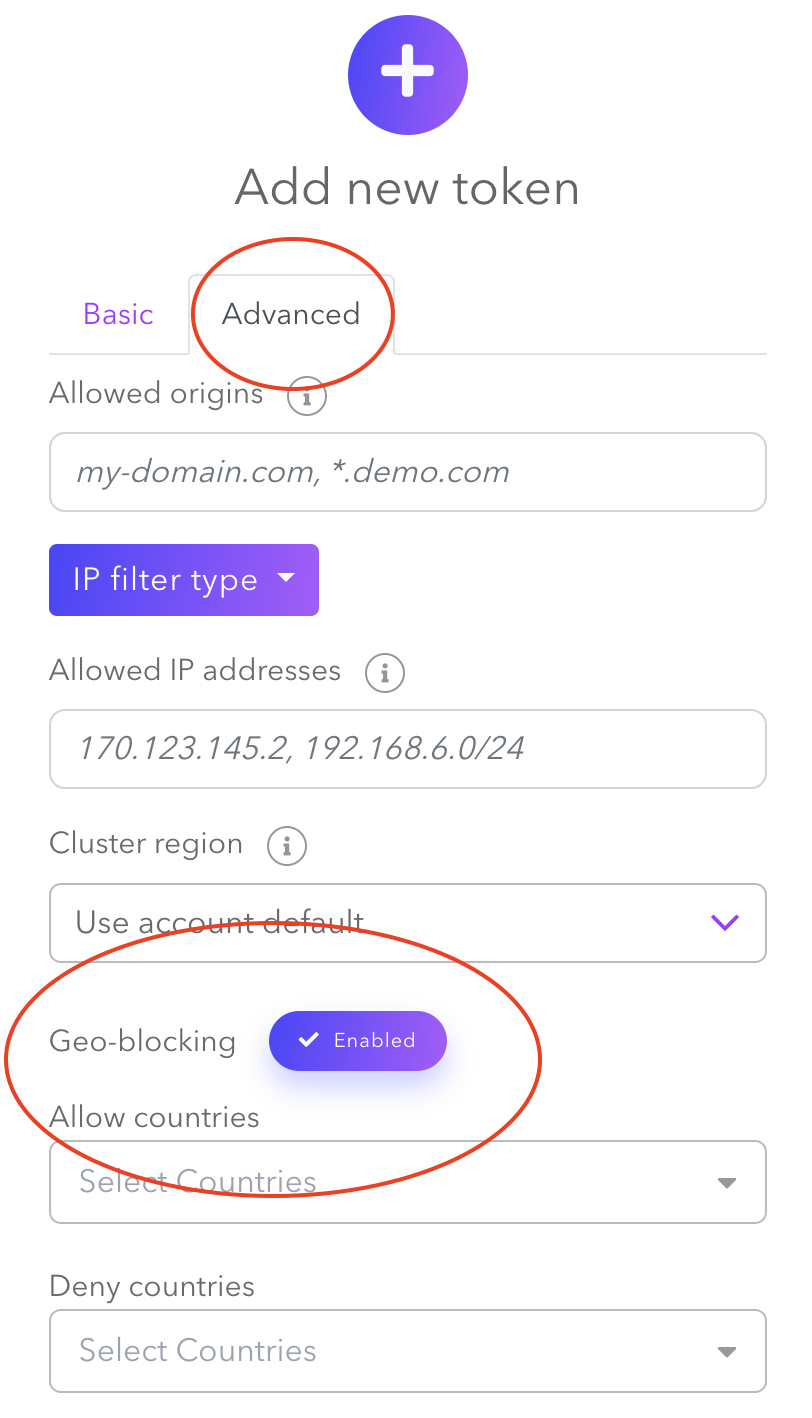This screenshot has width=812, height=1418.
Task: Focus the Allowed IP addresses text field
Action: click(407, 749)
